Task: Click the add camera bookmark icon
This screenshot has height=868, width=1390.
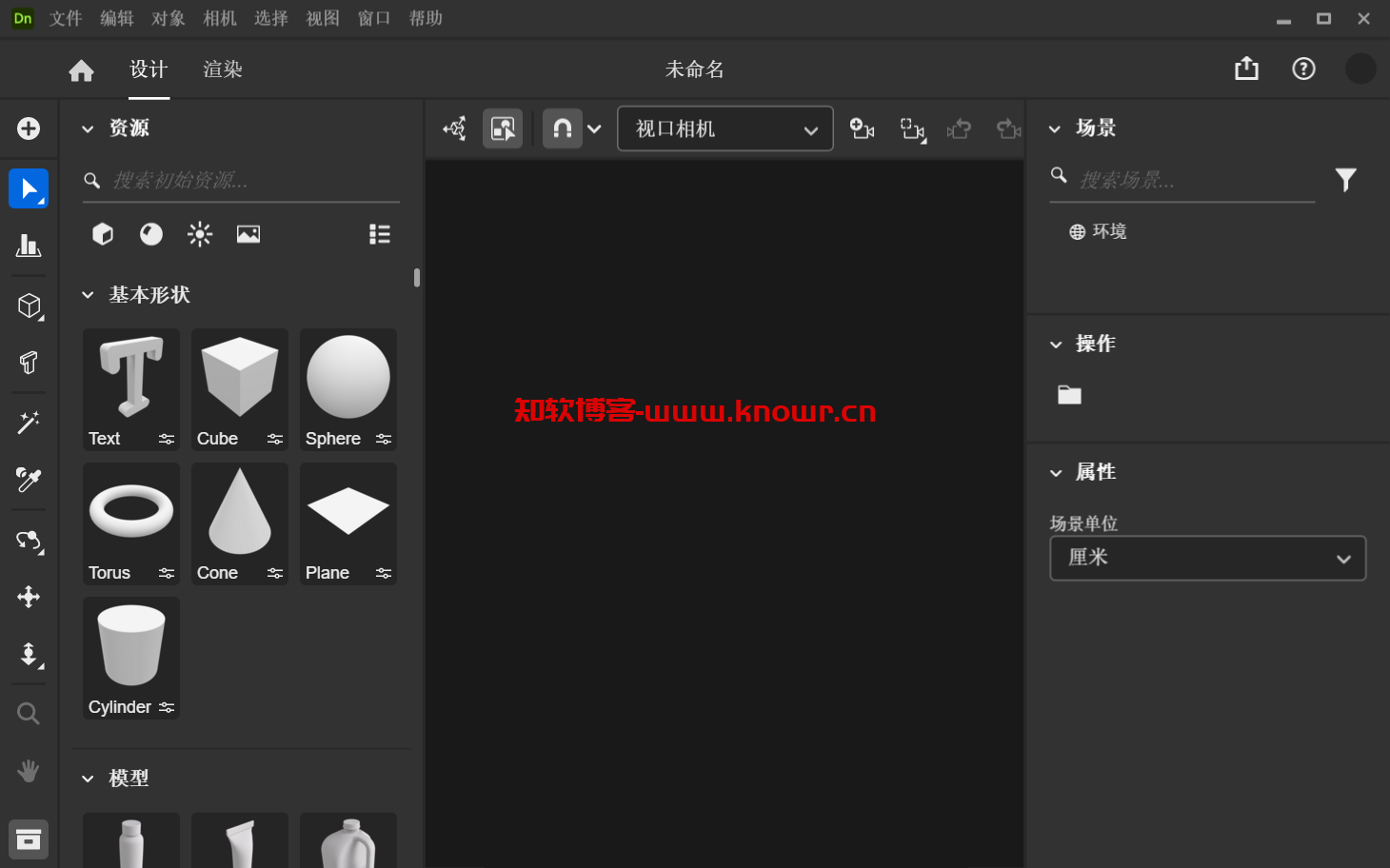Action: 862,128
